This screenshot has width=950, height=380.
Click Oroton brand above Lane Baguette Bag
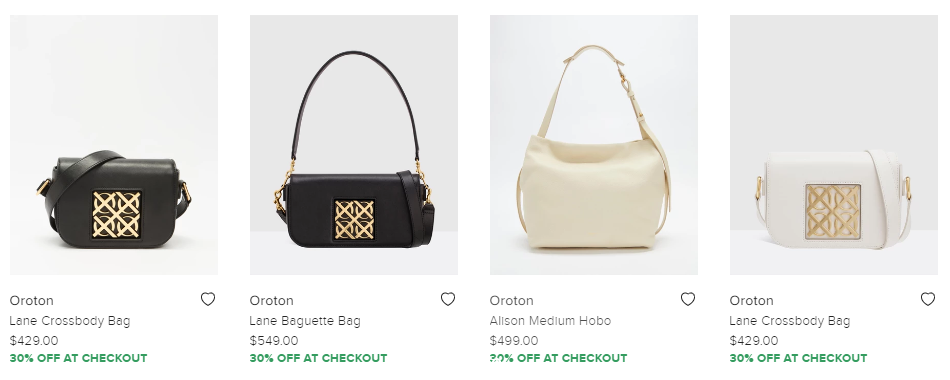[271, 301]
